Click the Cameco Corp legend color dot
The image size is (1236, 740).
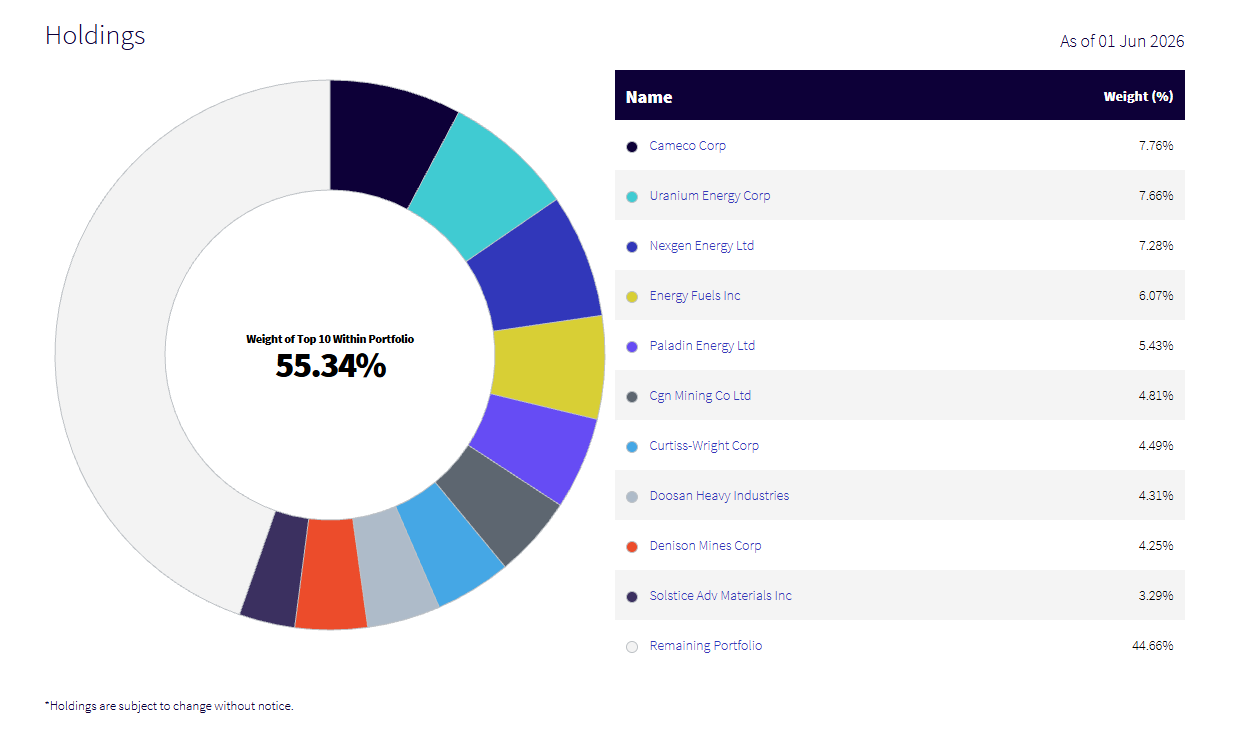(x=632, y=147)
